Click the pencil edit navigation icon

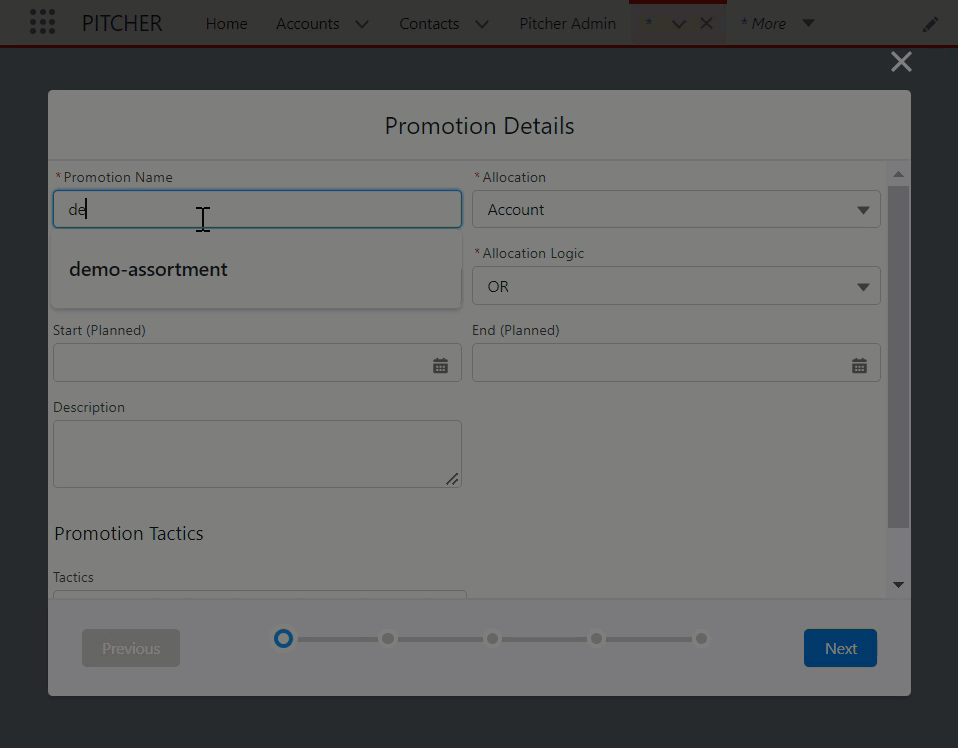coord(930,24)
